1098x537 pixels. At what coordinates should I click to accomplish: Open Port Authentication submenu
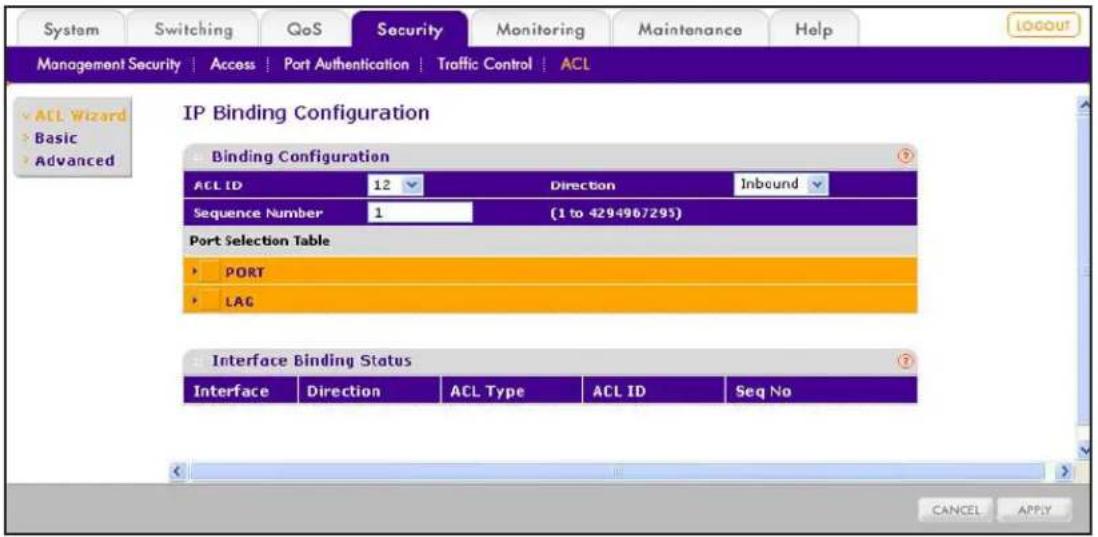346,64
